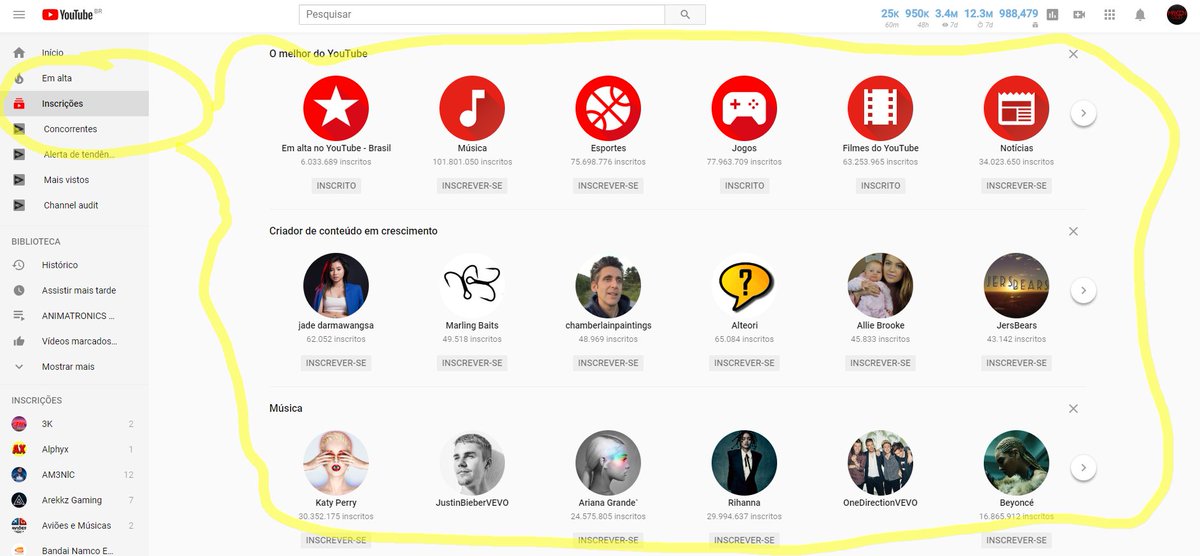Expand Mostrar mais in the library
The width and height of the screenshot is (1200, 556).
tap(74, 367)
